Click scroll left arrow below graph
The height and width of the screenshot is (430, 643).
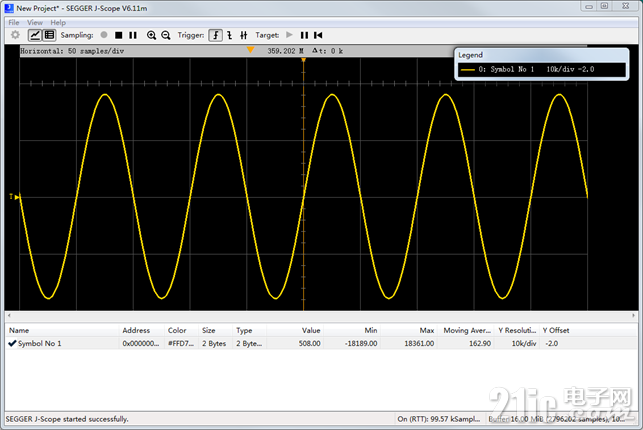tap(9, 316)
